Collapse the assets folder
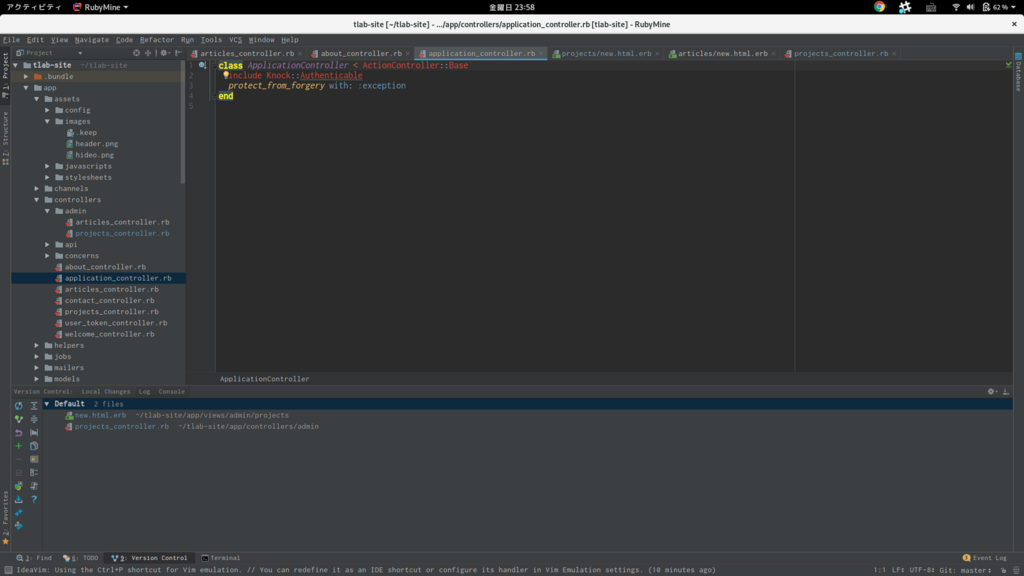 coord(37,99)
